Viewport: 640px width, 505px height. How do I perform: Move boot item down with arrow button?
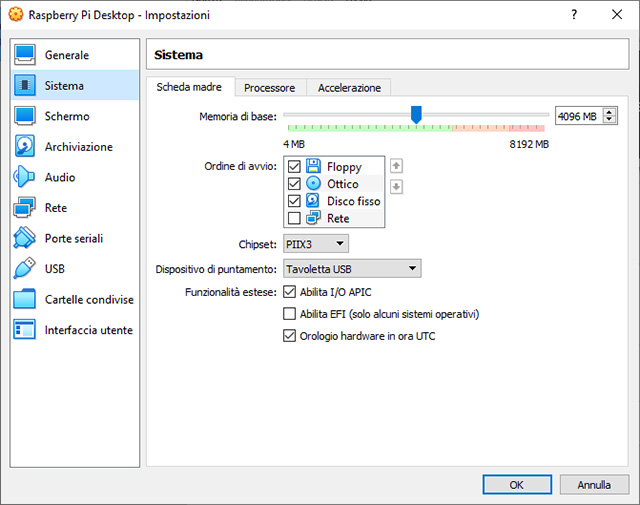click(396, 186)
